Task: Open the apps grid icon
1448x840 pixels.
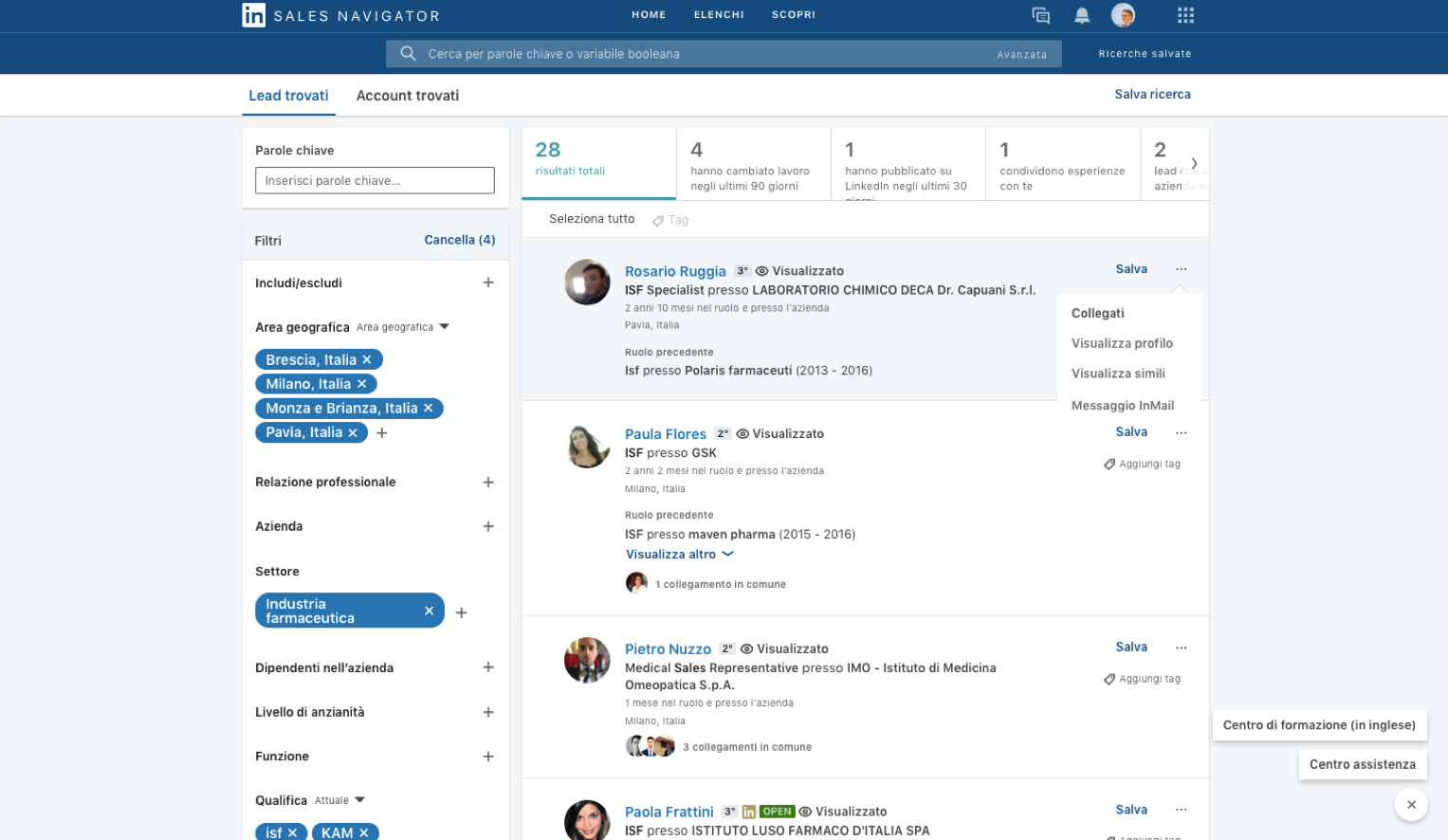Action: (x=1185, y=15)
